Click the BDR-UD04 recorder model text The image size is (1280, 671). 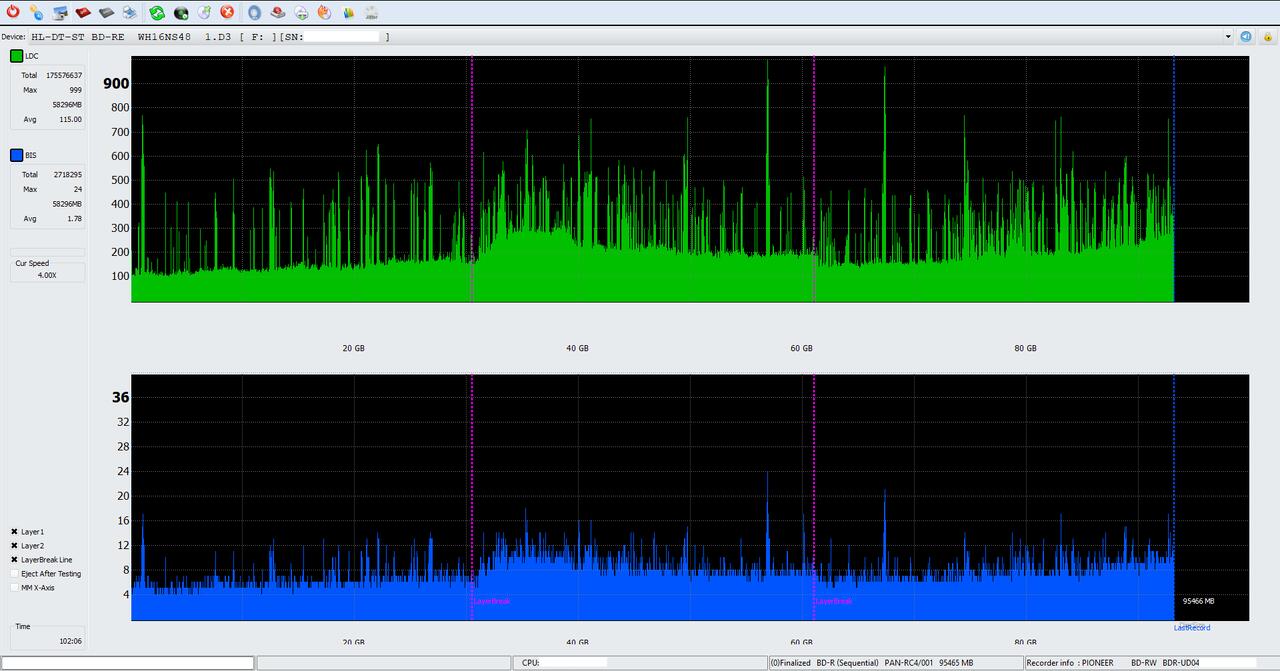[x=1181, y=663]
